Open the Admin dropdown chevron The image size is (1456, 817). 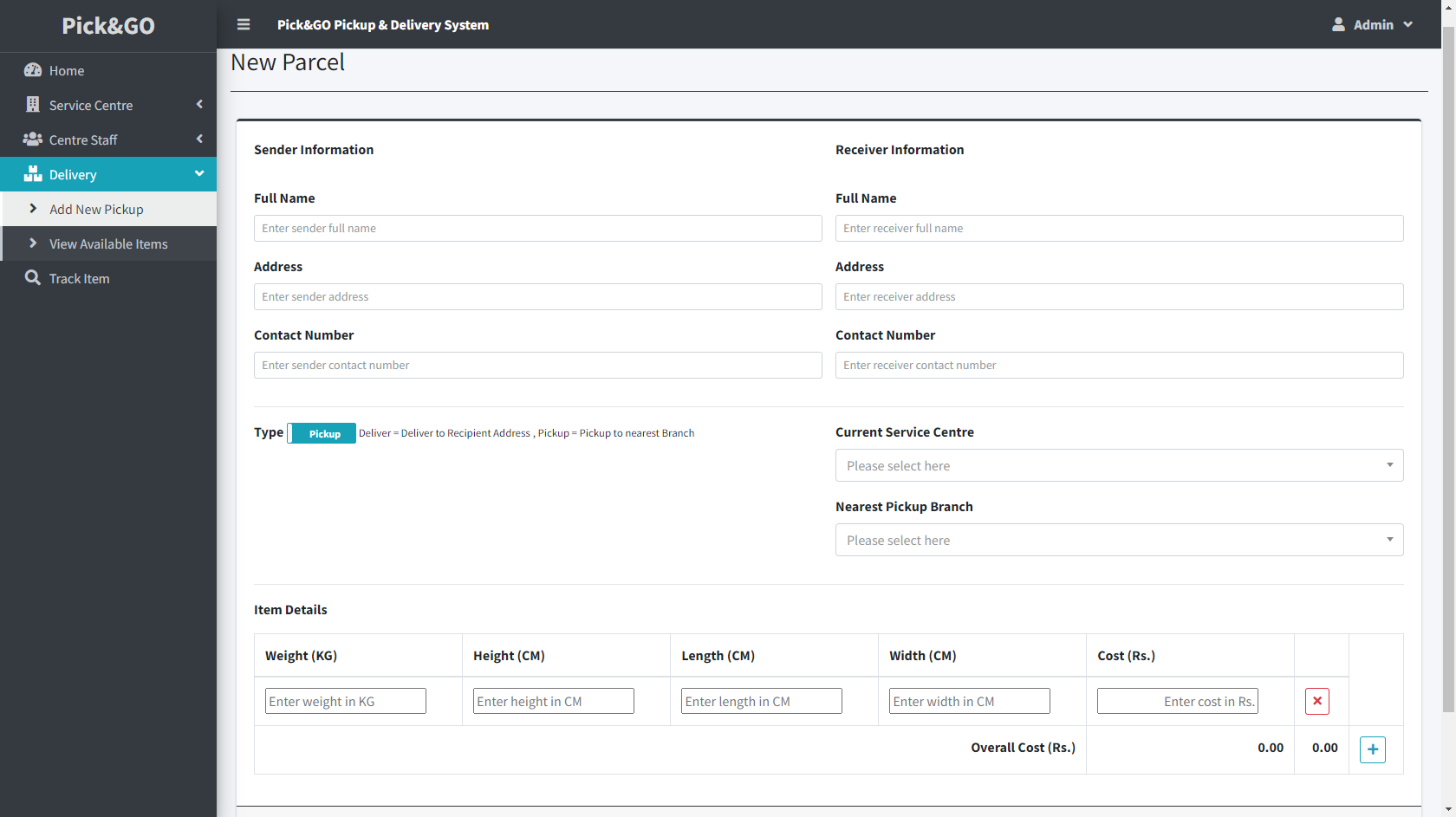click(1408, 24)
